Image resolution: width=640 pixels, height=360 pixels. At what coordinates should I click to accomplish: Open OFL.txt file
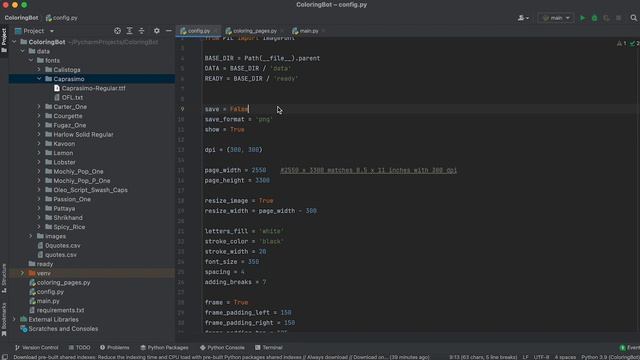pos(72,98)
